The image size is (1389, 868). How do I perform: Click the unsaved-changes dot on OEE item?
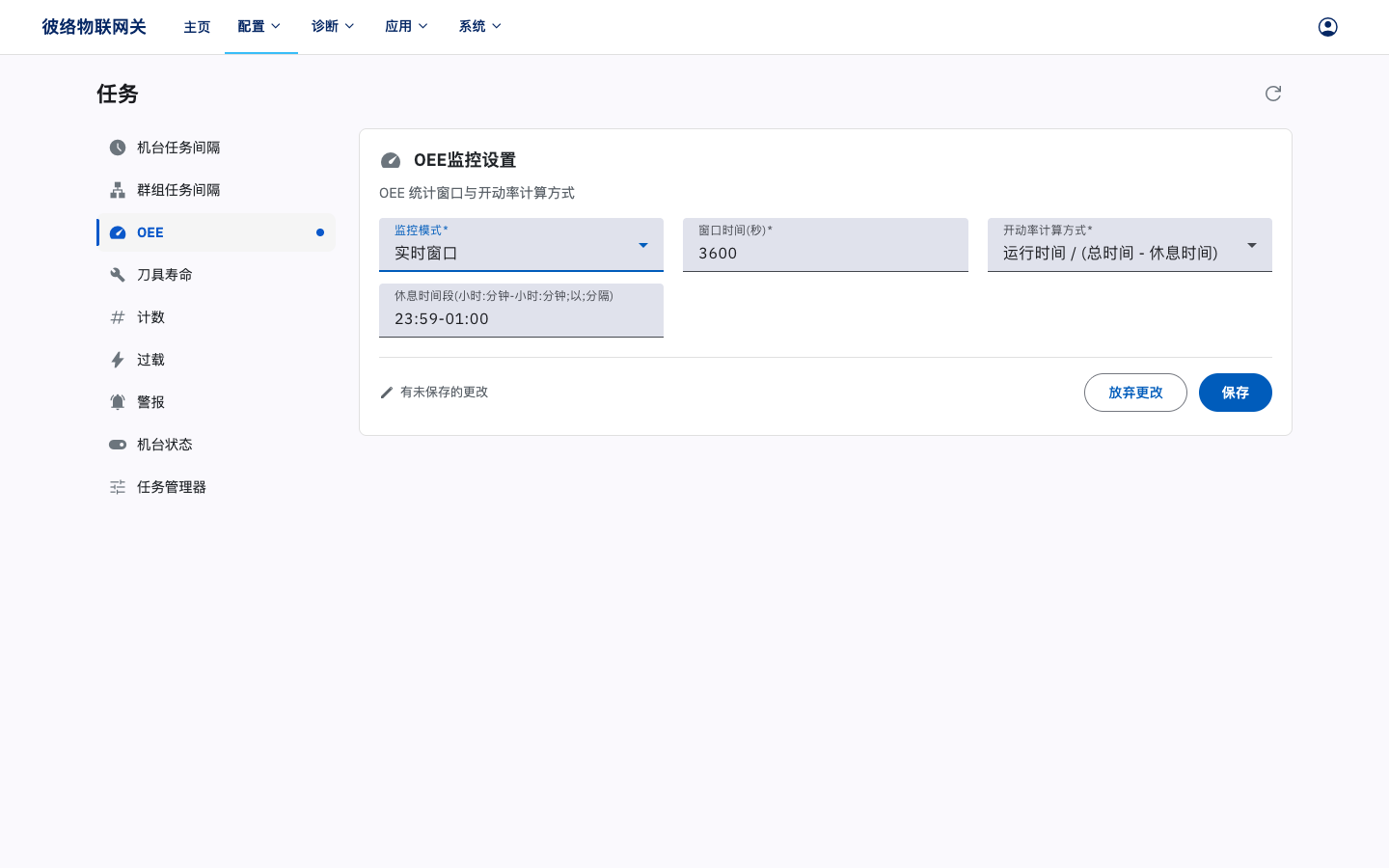(320, 232)
